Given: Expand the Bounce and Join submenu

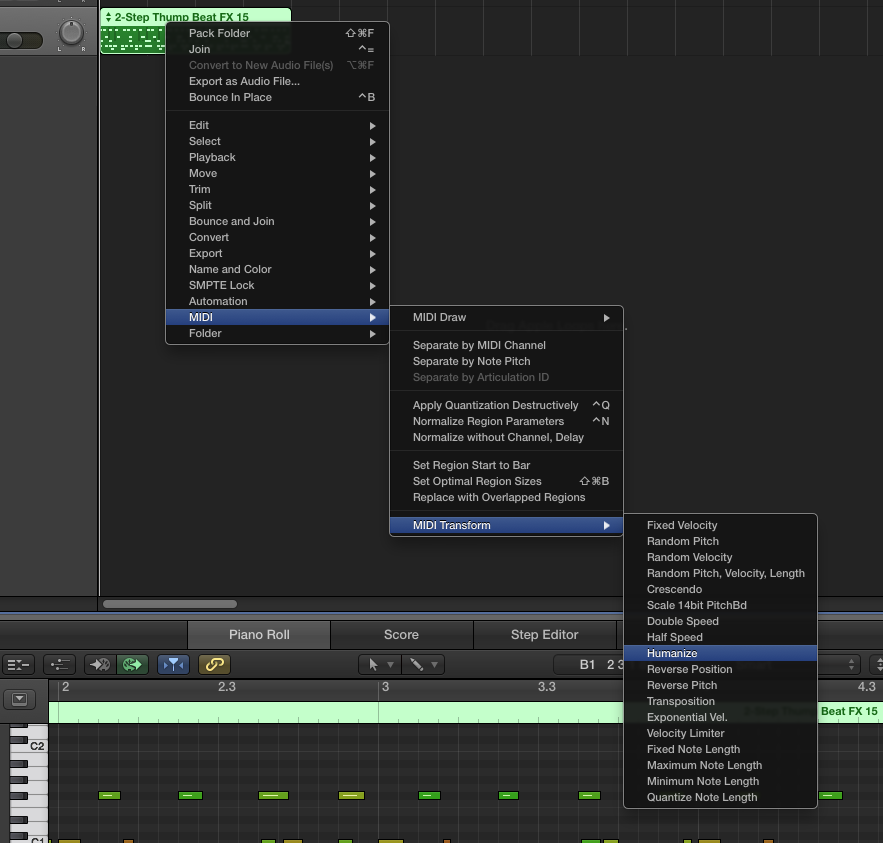Looking at the screenshot, I should point(277,221).
